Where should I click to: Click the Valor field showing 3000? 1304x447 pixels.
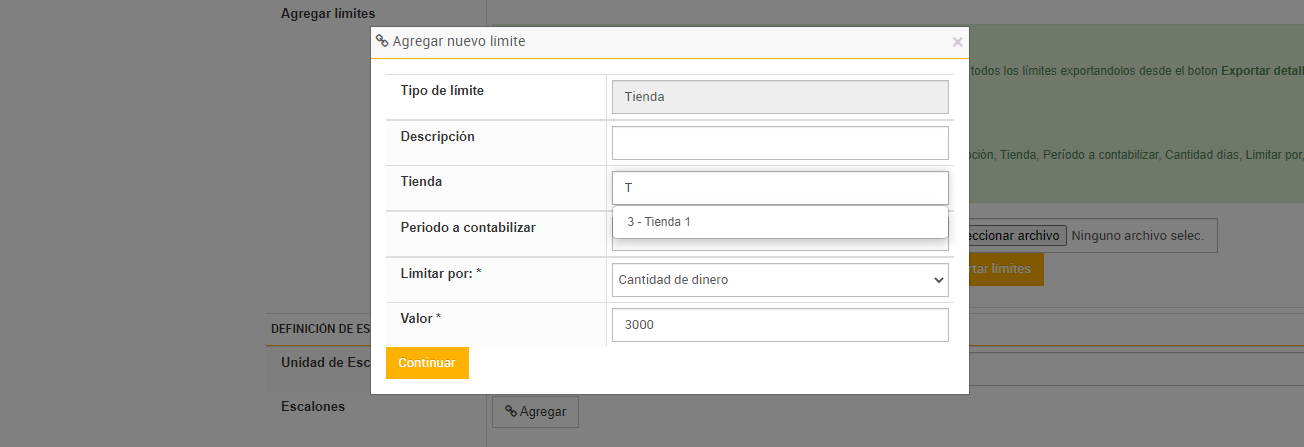[x=779, y=325]
